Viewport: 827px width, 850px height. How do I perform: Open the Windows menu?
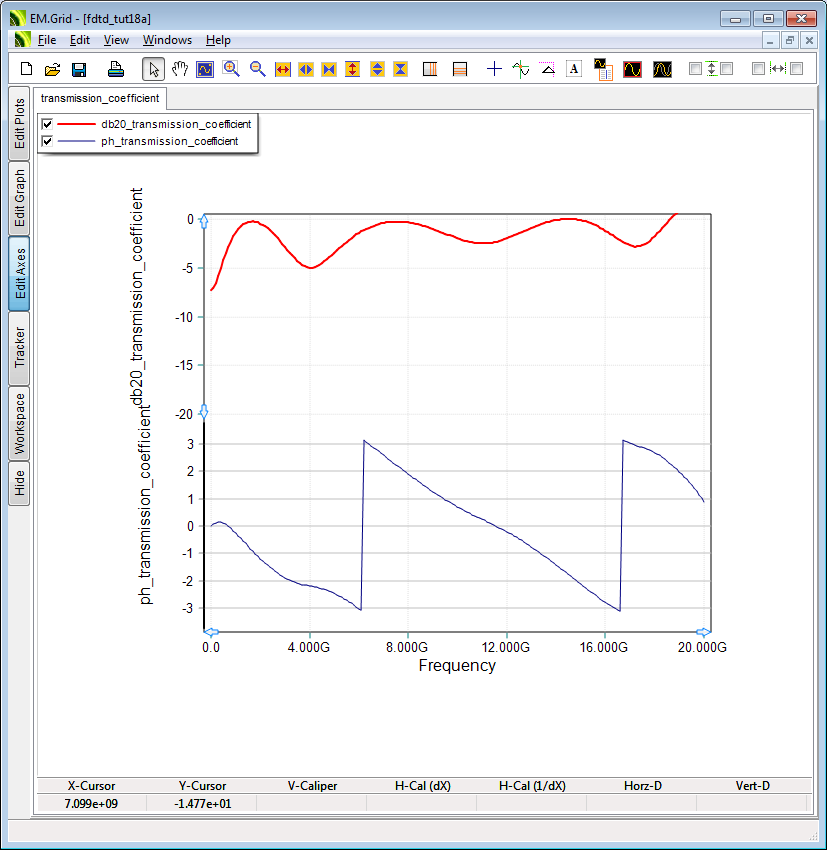(167, 40)
